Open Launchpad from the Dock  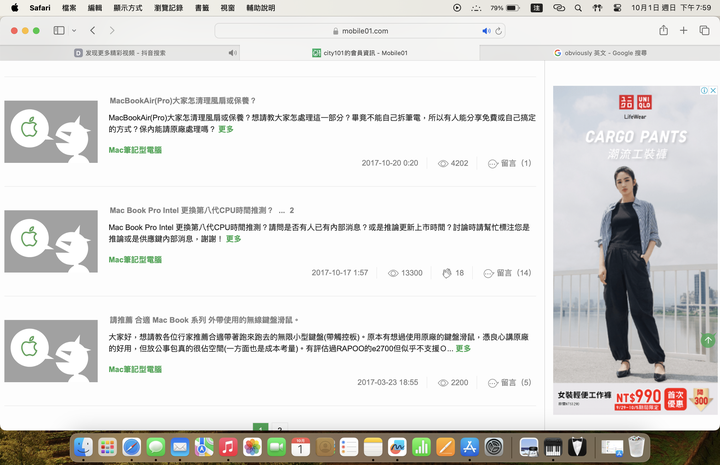107,447
